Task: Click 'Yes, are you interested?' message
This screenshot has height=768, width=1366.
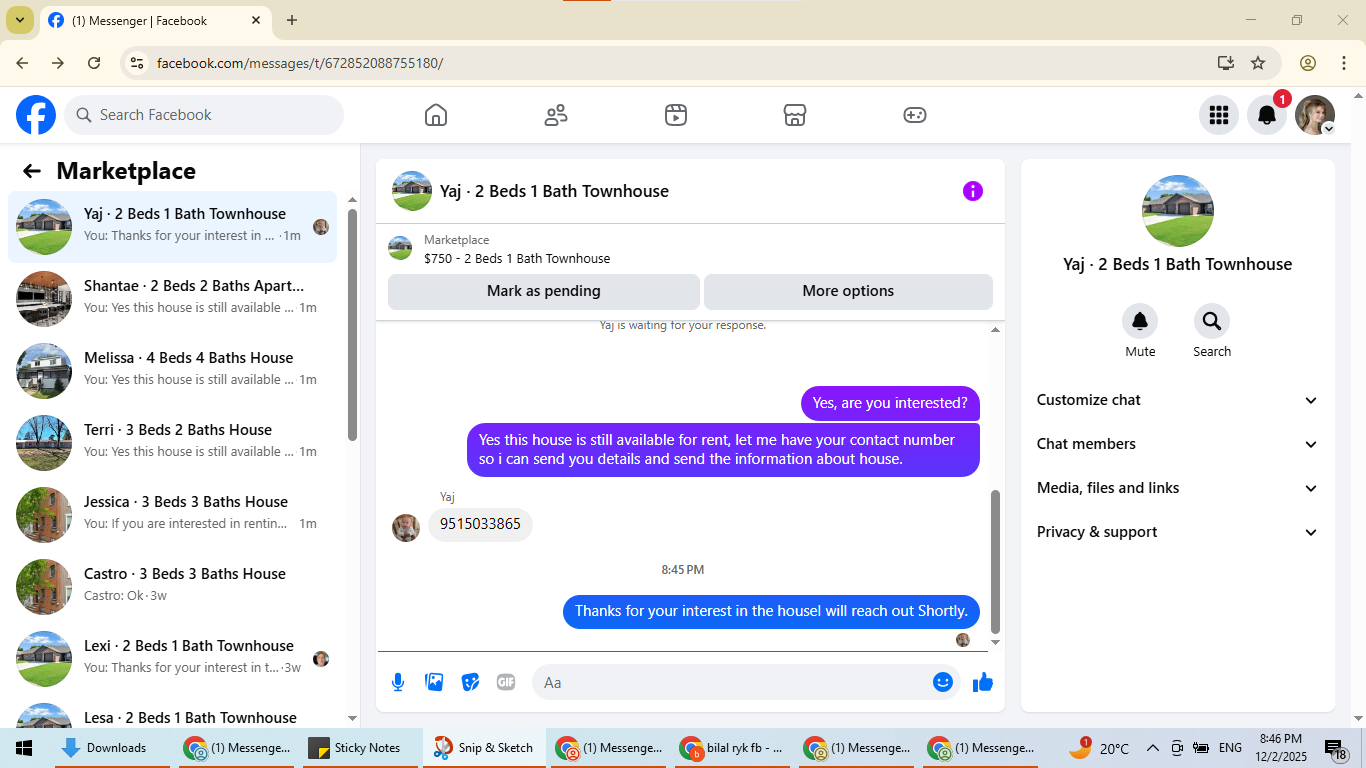Action: [x=890, y=404]
